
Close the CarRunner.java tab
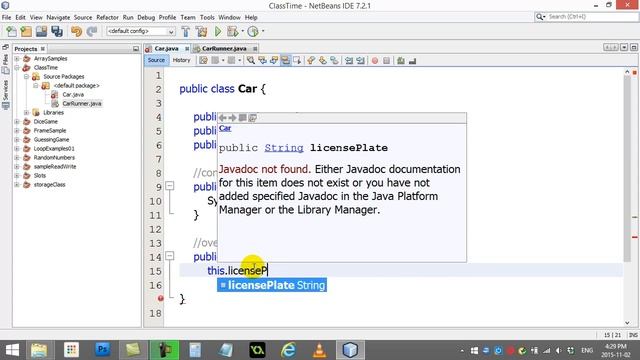pos(255,49)
